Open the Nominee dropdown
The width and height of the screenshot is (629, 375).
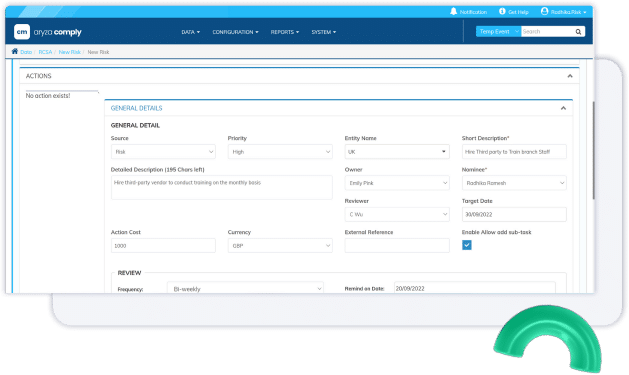514,183
